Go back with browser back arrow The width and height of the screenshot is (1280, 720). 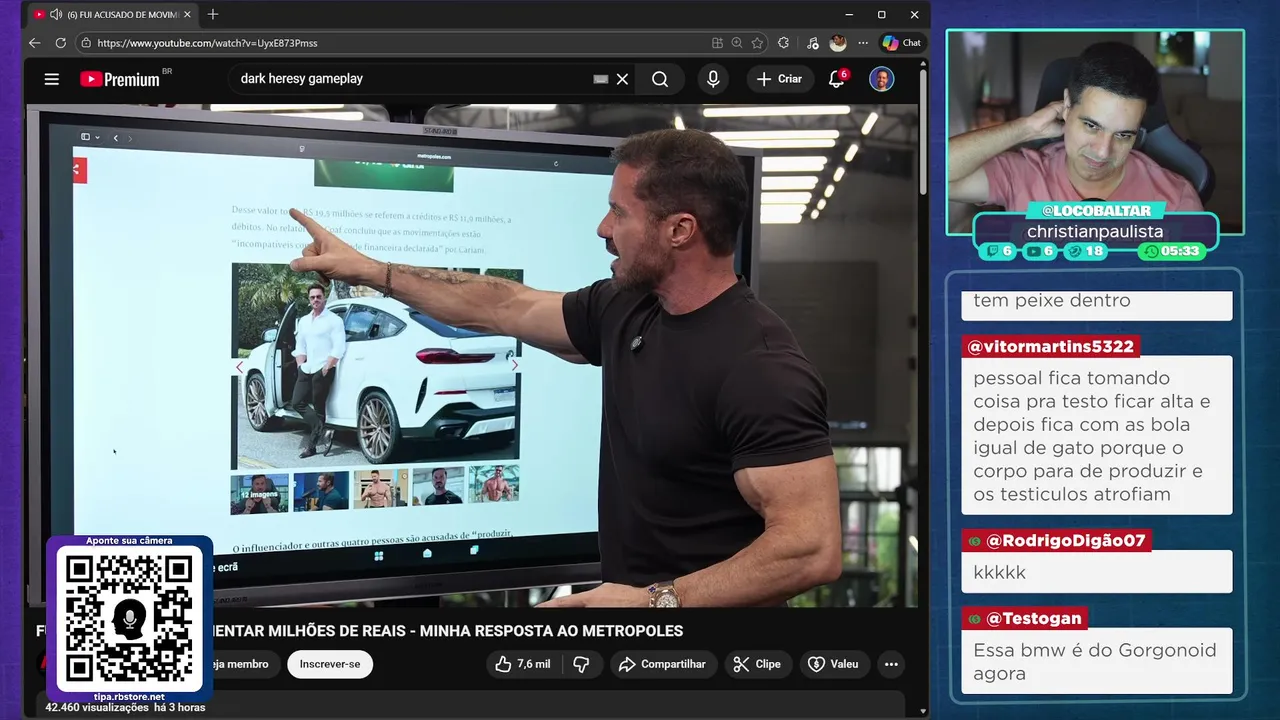click(34, 43)
